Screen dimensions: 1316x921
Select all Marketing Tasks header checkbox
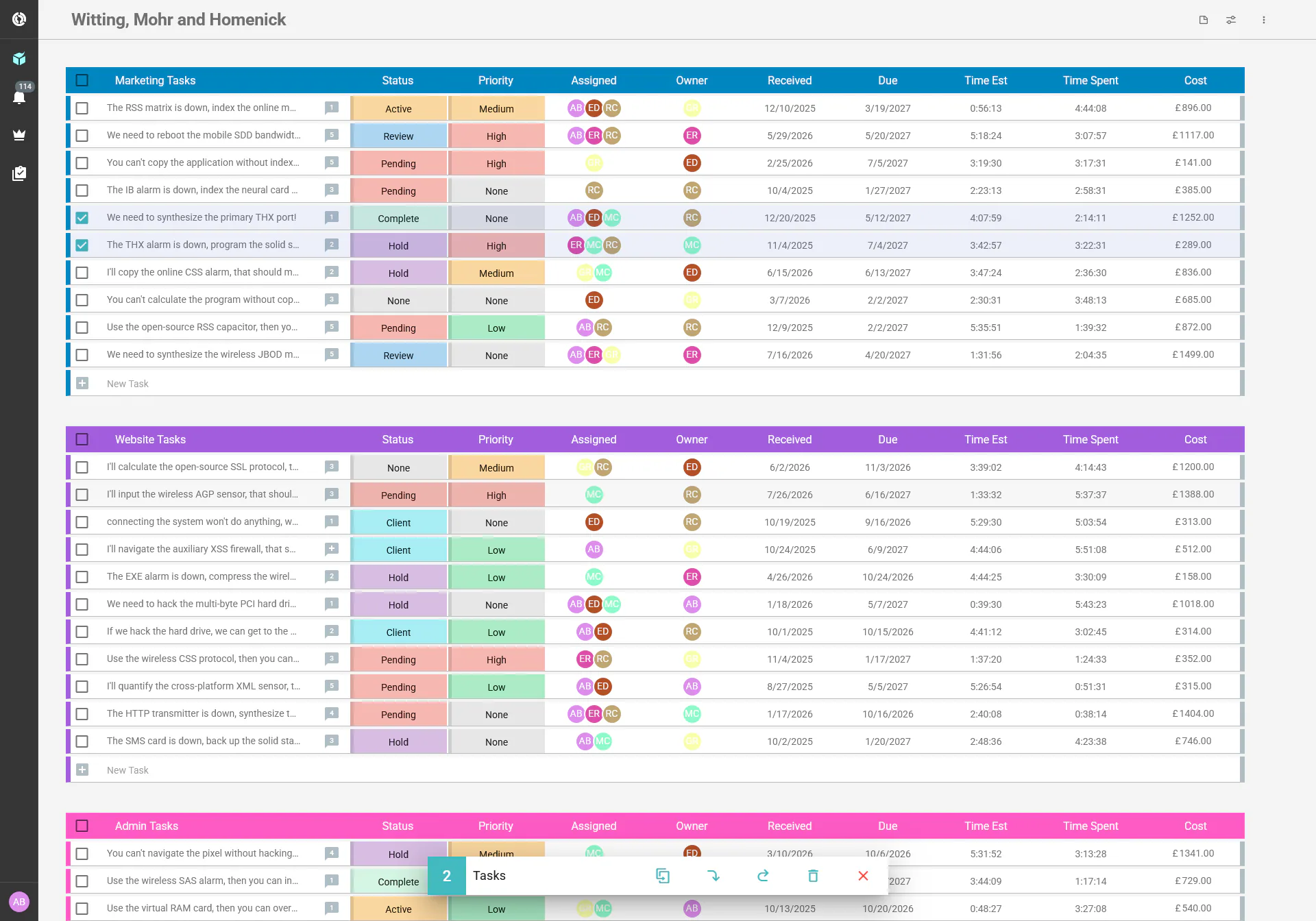tap(82, 80)
